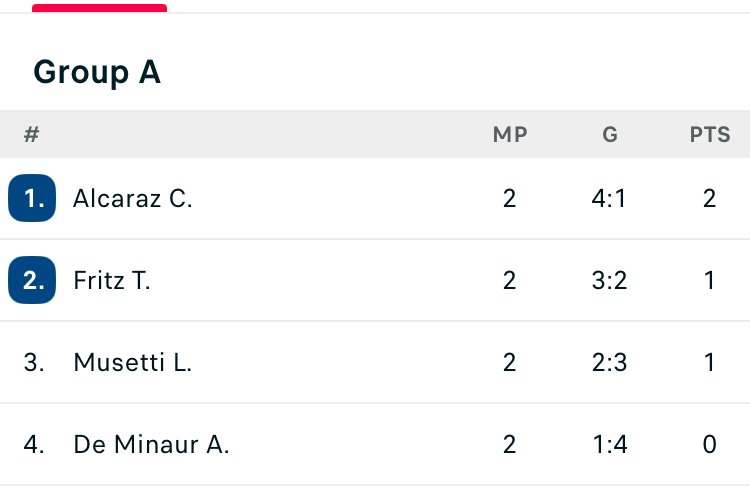Click the rank 4 position number

click(34, 444)
